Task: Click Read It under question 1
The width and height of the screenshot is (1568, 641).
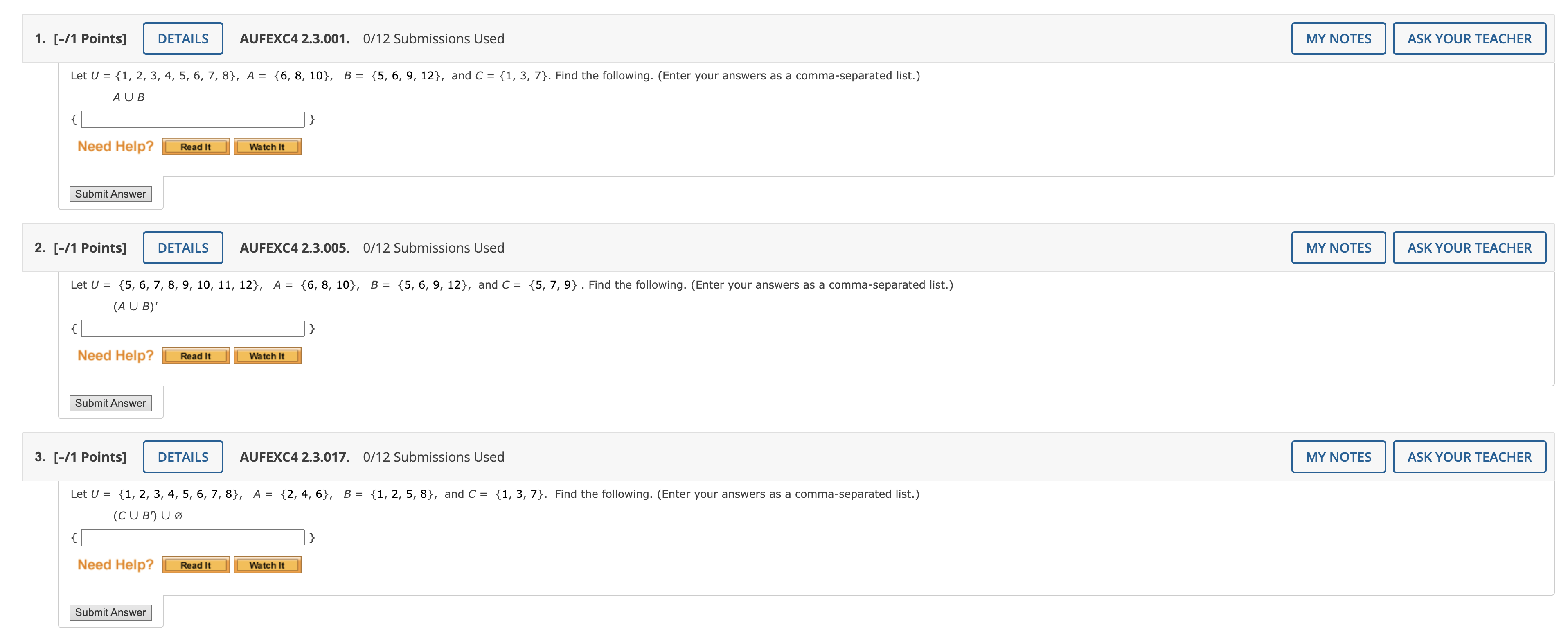Action: click(x=195, y=146)
